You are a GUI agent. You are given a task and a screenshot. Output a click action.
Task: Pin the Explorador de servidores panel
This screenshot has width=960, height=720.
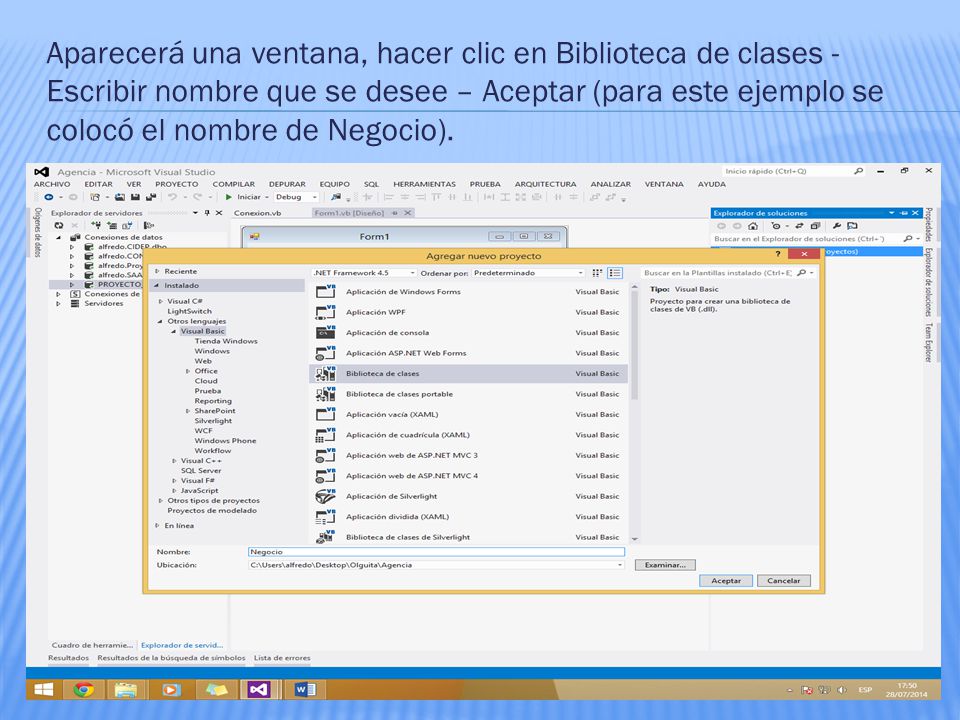207,213
